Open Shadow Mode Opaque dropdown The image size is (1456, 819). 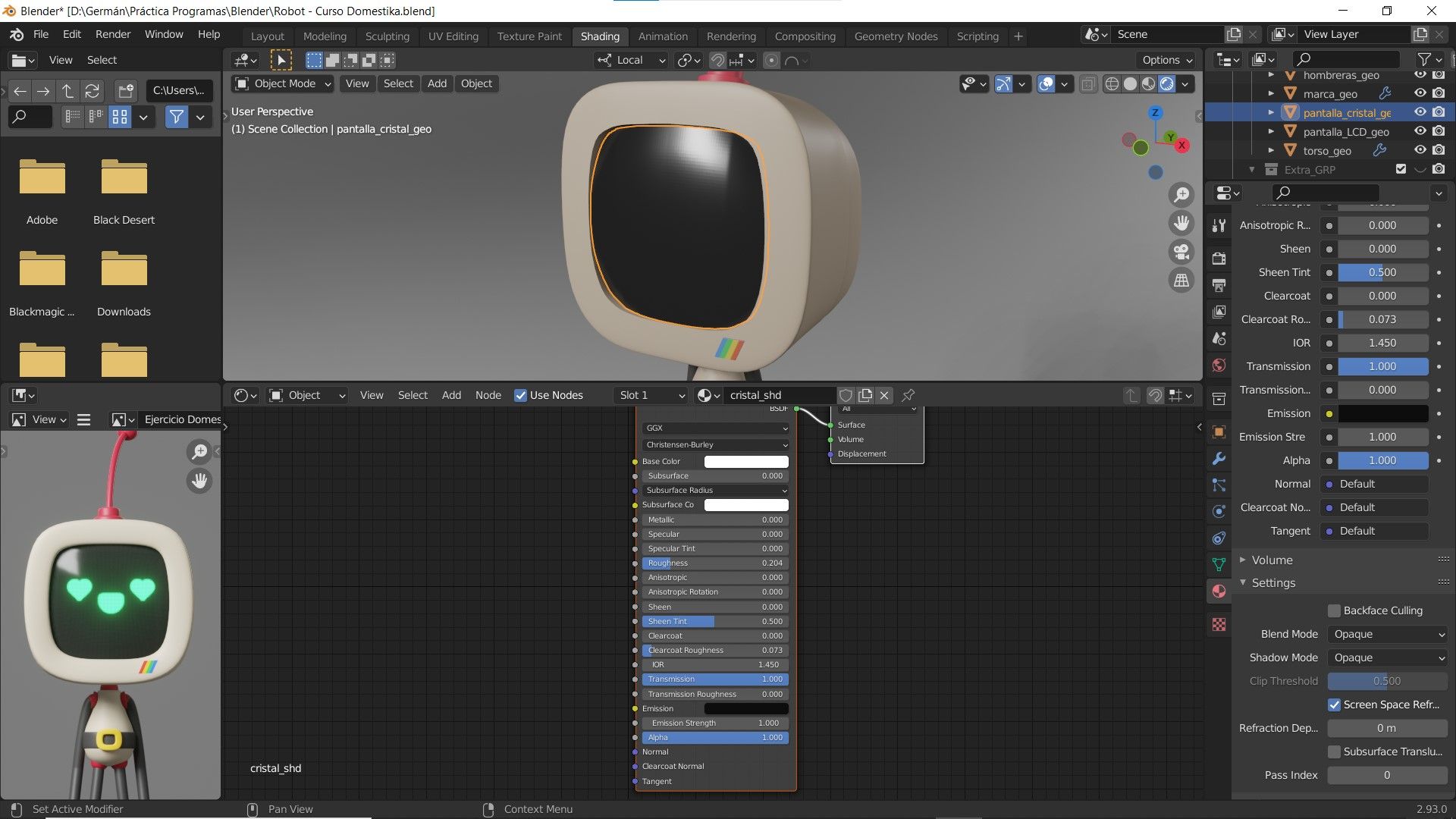click(1388, 657)
